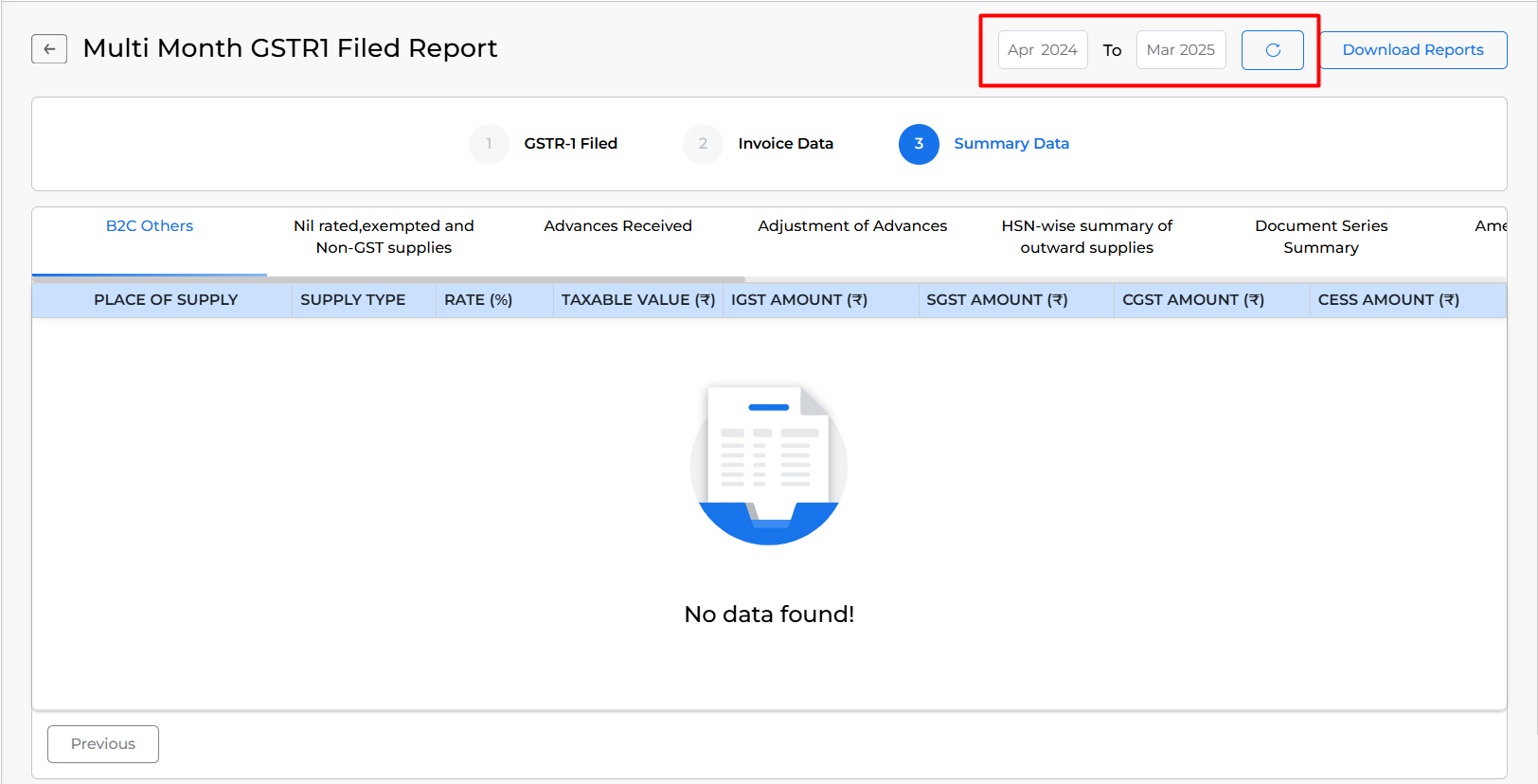Select step 3 Summary Data
This screenshot has width=1538, height=784.
tap(984, 144)
